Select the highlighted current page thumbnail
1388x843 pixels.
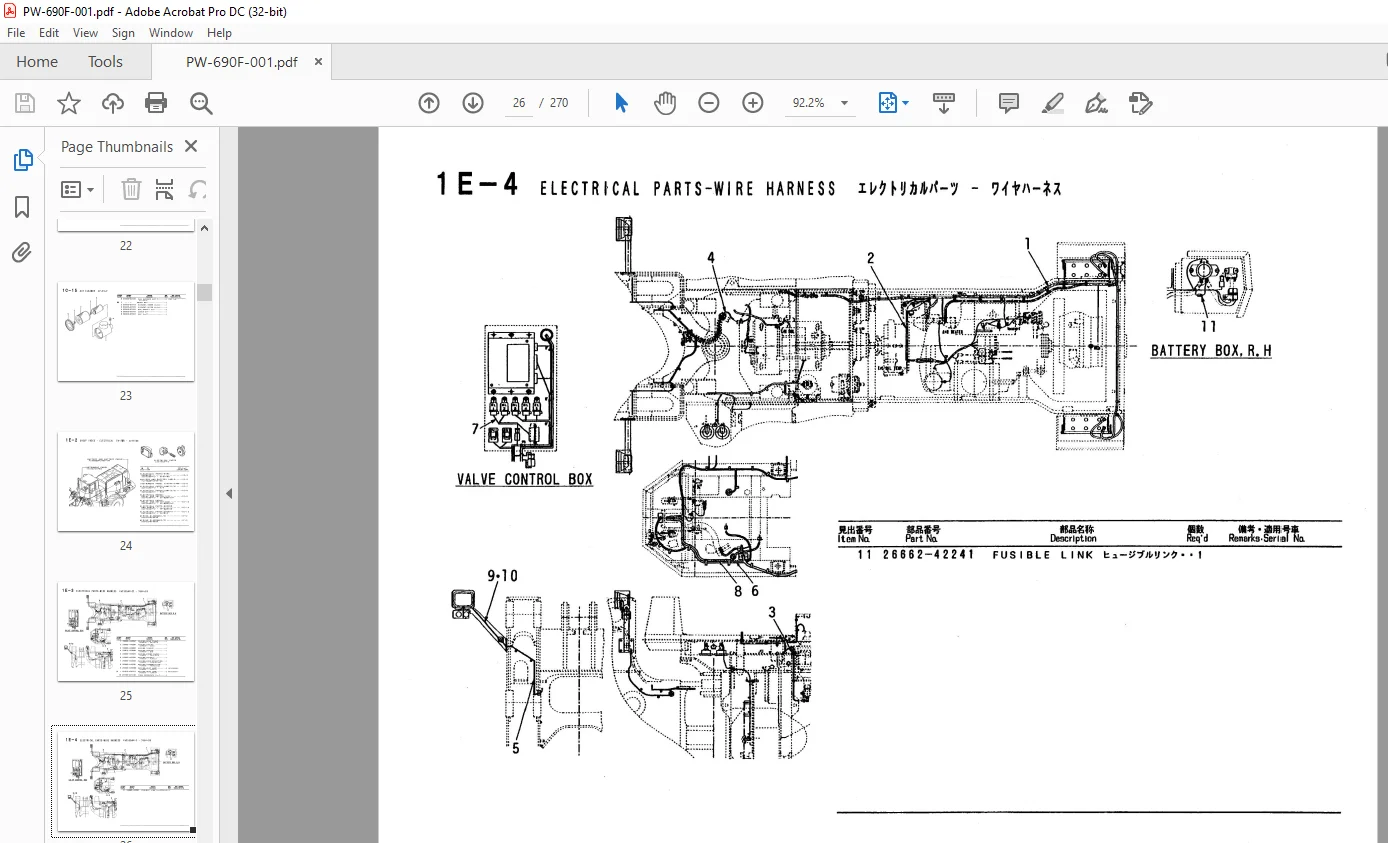tap(126, 781)
